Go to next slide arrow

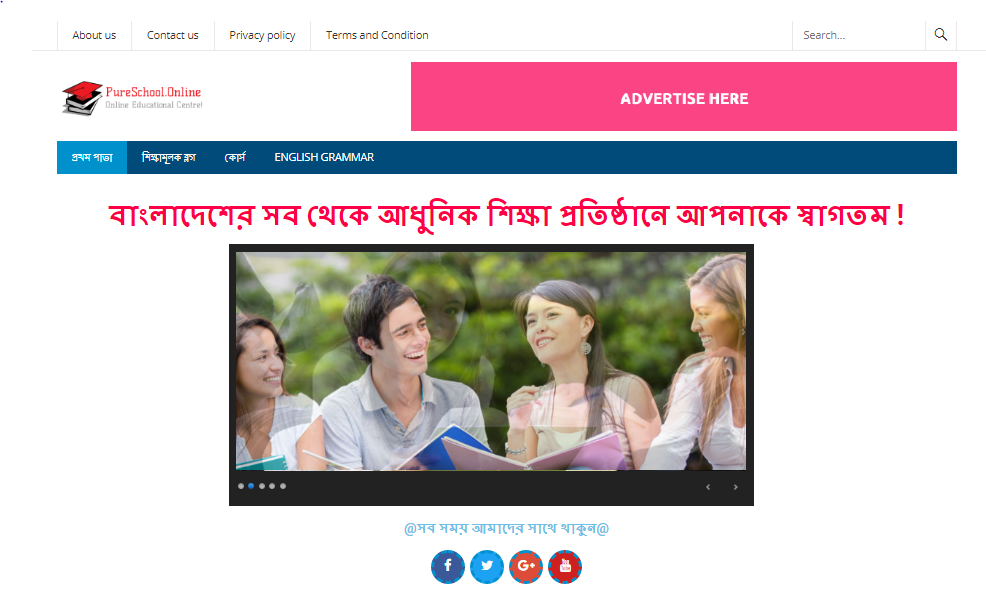pos(735,487)
